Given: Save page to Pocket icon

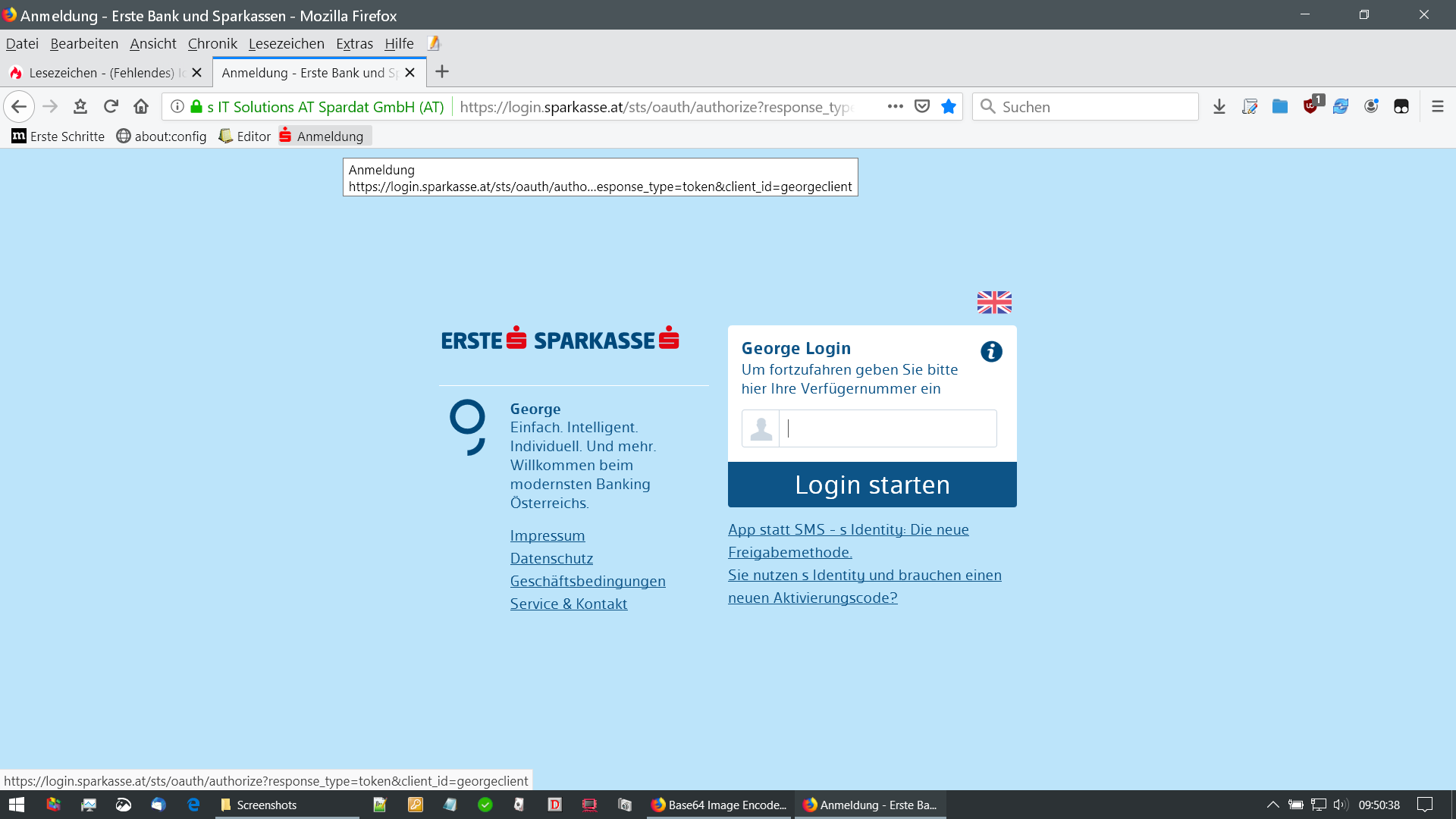Looking at the screenshot, I should pyautogui.click(x=921, y=106).
